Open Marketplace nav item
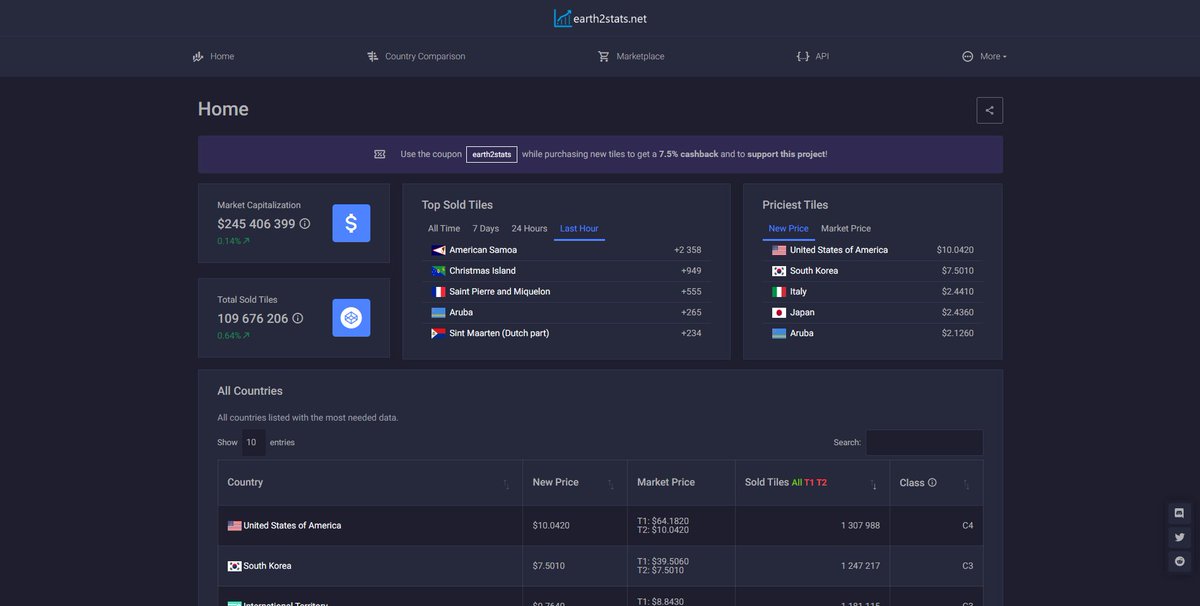The image size is (1200, 606). pos(631,56)
